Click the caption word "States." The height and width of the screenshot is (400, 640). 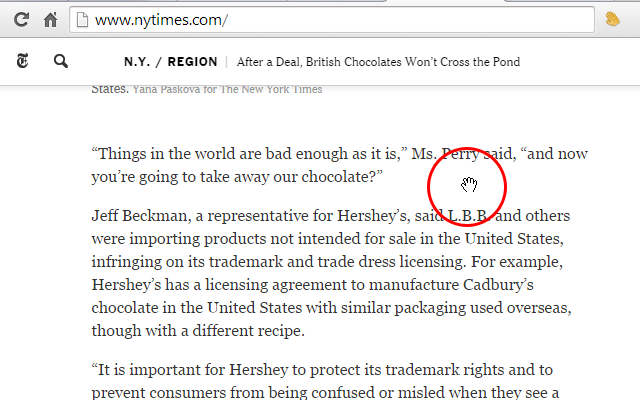pos(110,89)
